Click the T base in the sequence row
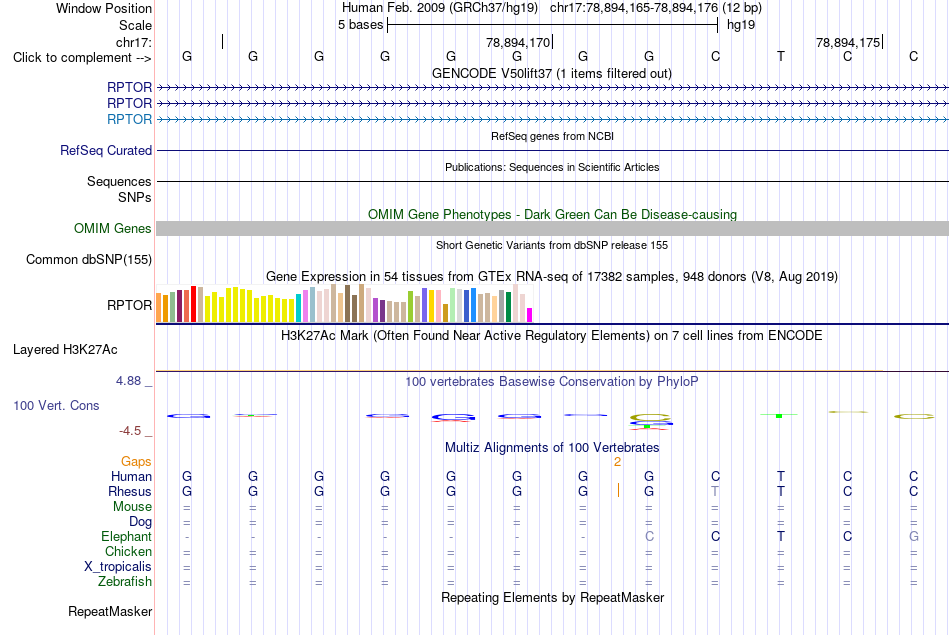950x635 pixels. 781,56
